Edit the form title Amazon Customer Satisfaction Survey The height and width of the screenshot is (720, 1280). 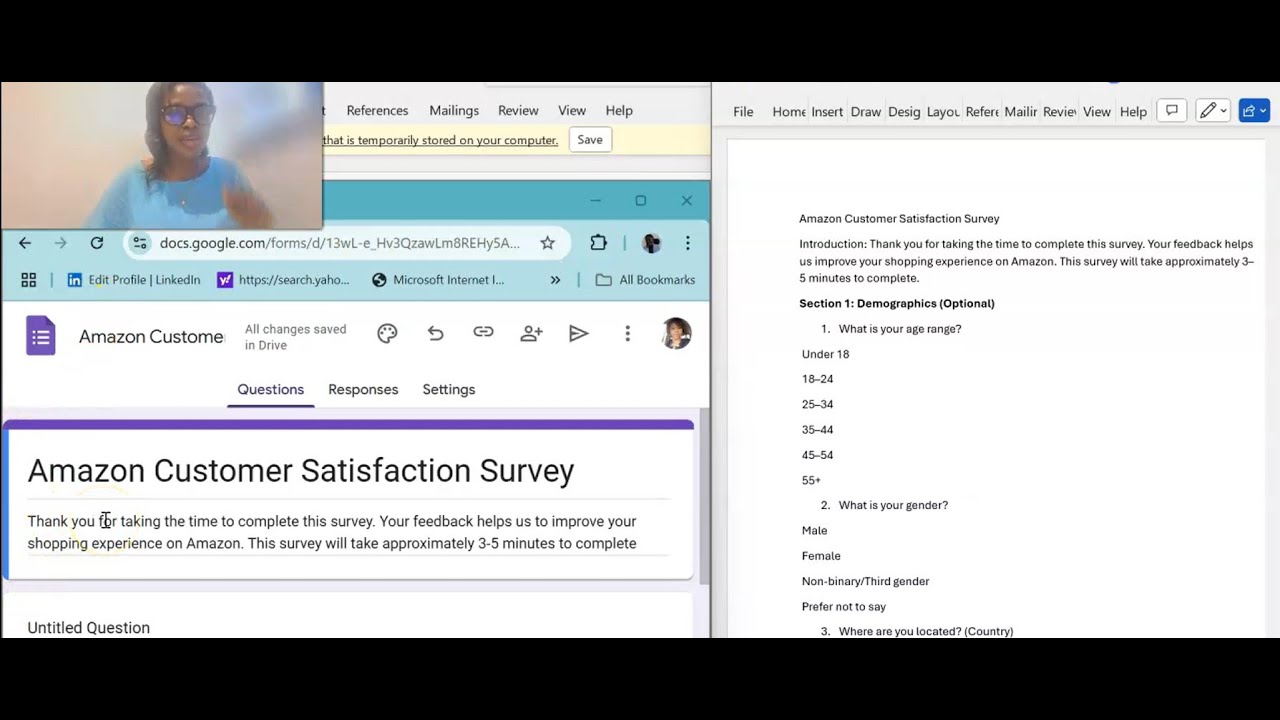click(x=301, y=471)
